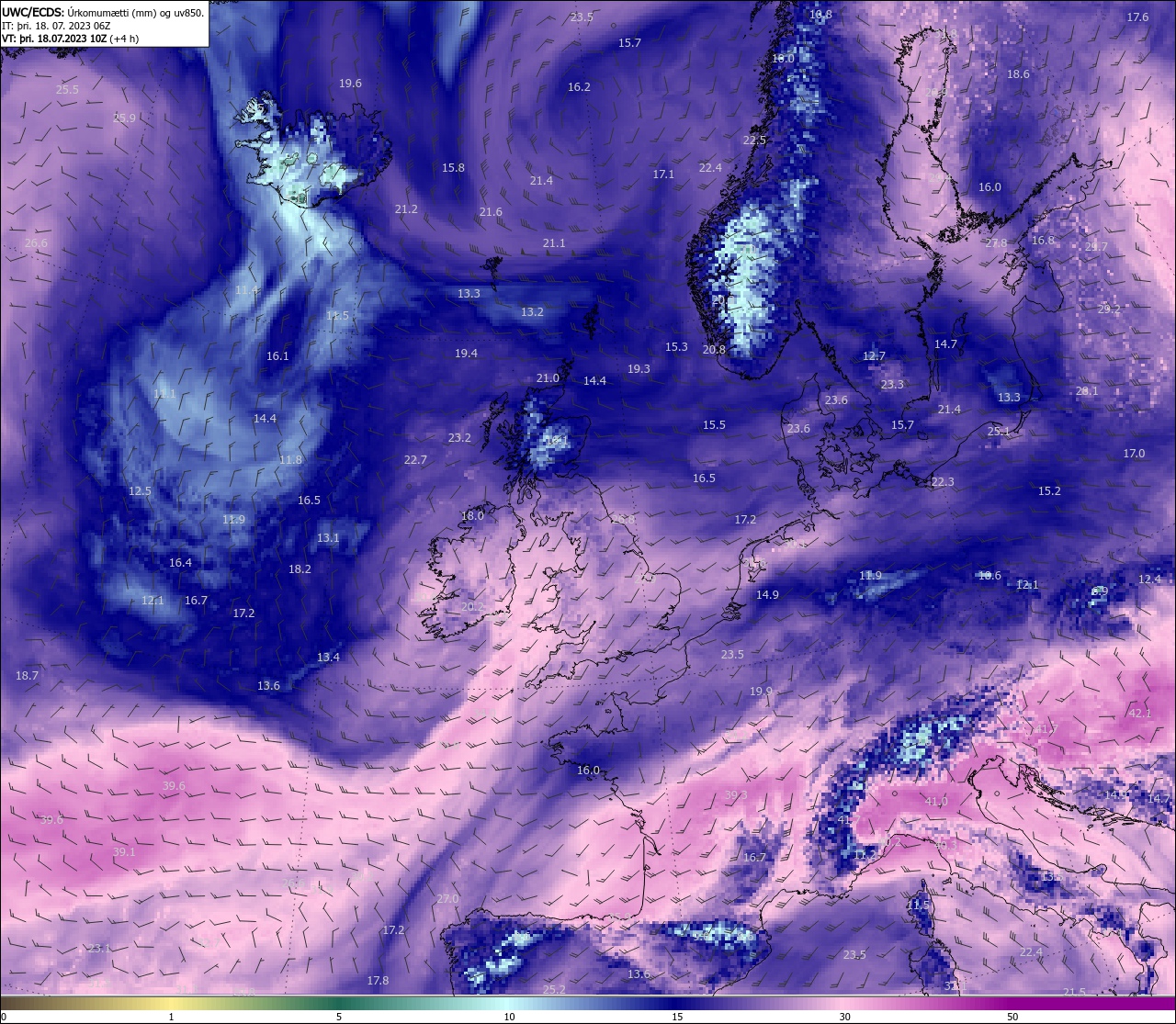Click the 16.4 value label

point(180,563)
